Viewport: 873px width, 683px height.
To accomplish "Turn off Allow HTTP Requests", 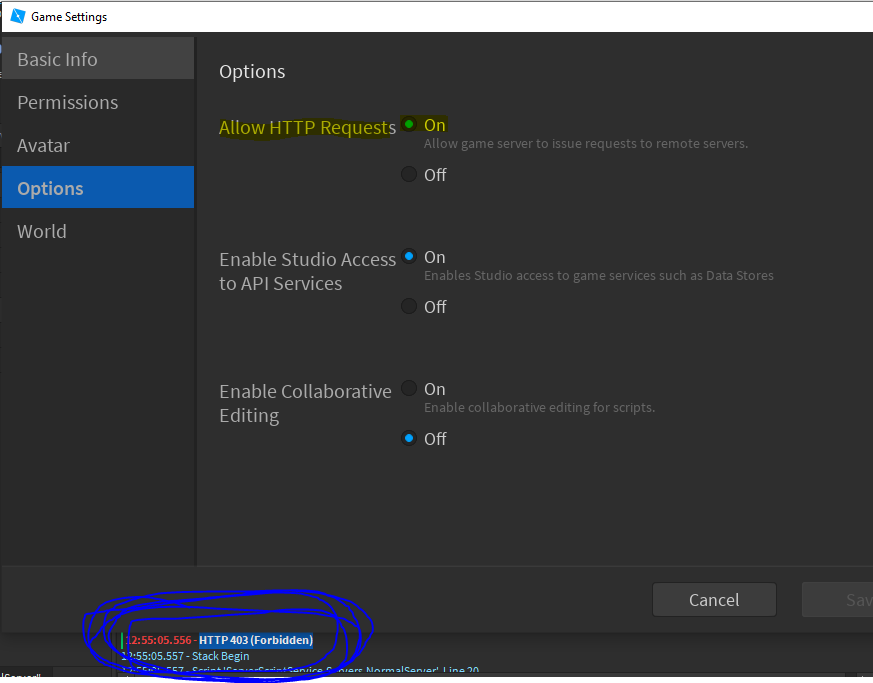I will pyautogui.click(x=409, y=173).
